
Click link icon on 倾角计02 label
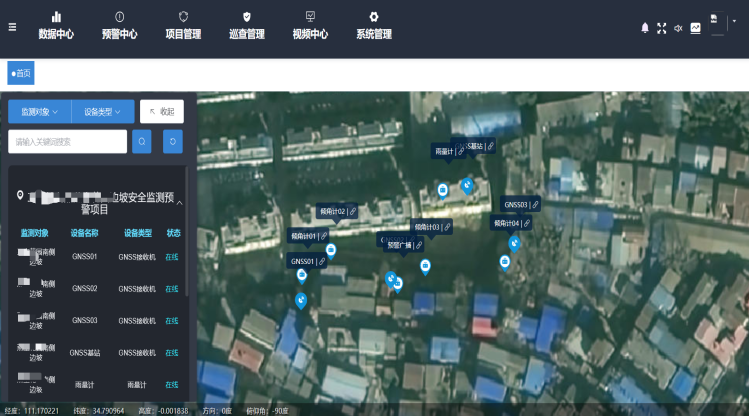coord(353,212)
